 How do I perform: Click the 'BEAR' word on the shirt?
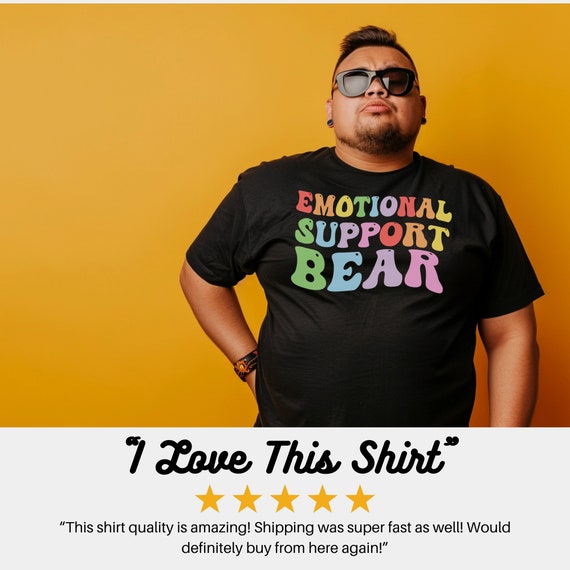367,270
